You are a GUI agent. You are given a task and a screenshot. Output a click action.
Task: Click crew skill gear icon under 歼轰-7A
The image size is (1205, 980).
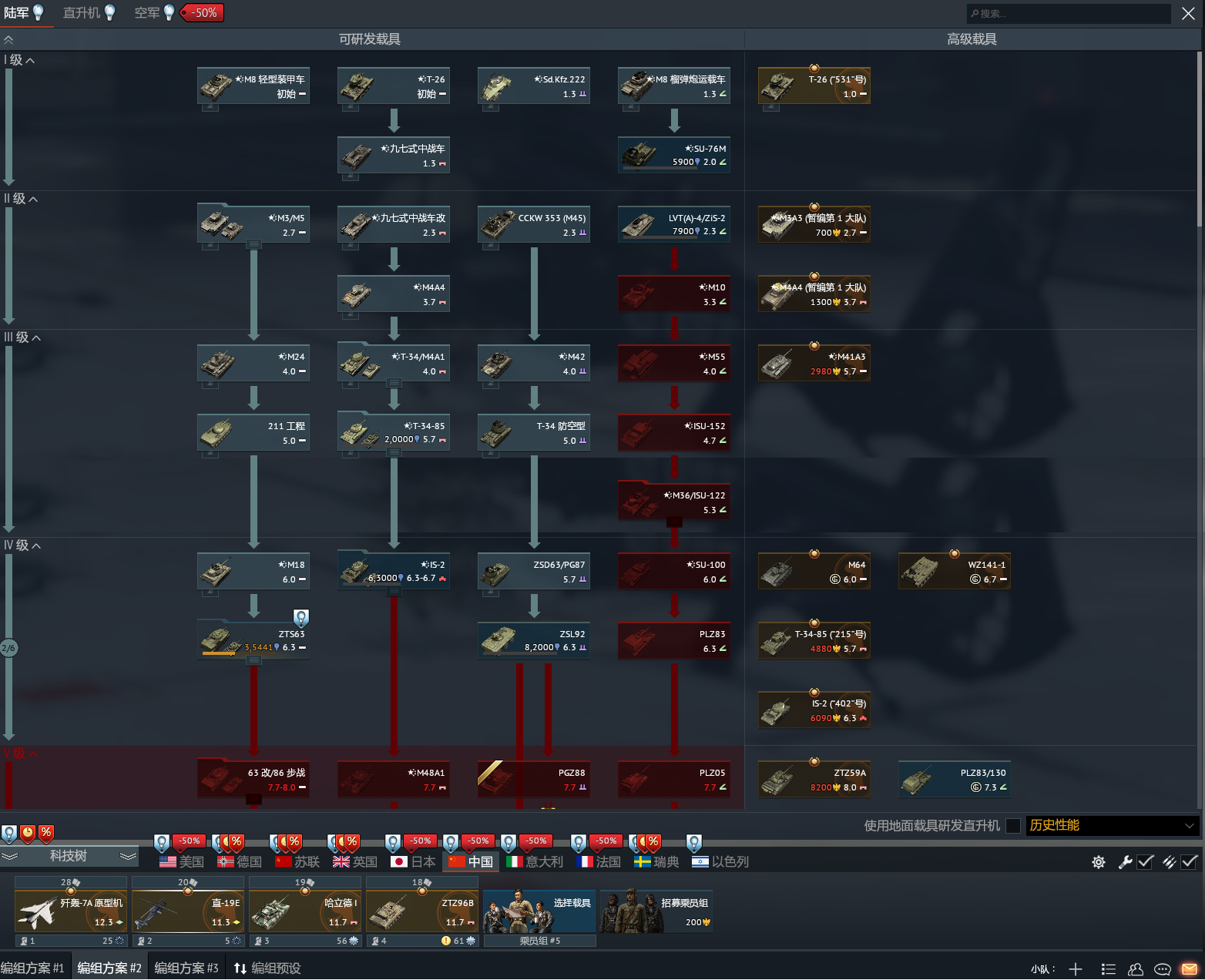coord(119,941)
